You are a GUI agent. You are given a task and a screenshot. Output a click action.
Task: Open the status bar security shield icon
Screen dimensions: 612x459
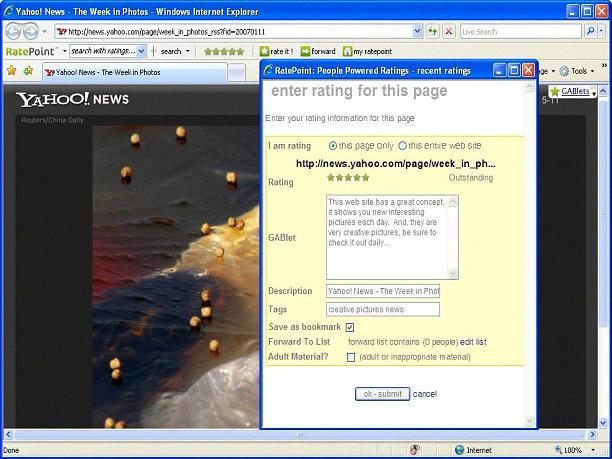click(415, 450)
